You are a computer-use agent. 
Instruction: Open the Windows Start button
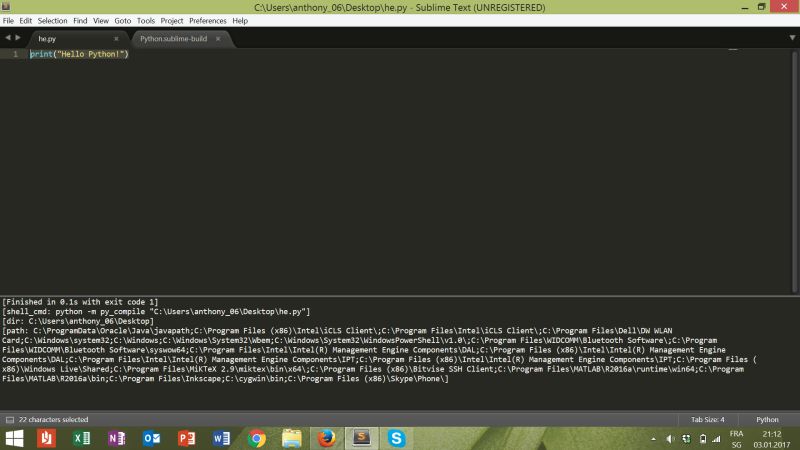14,438
